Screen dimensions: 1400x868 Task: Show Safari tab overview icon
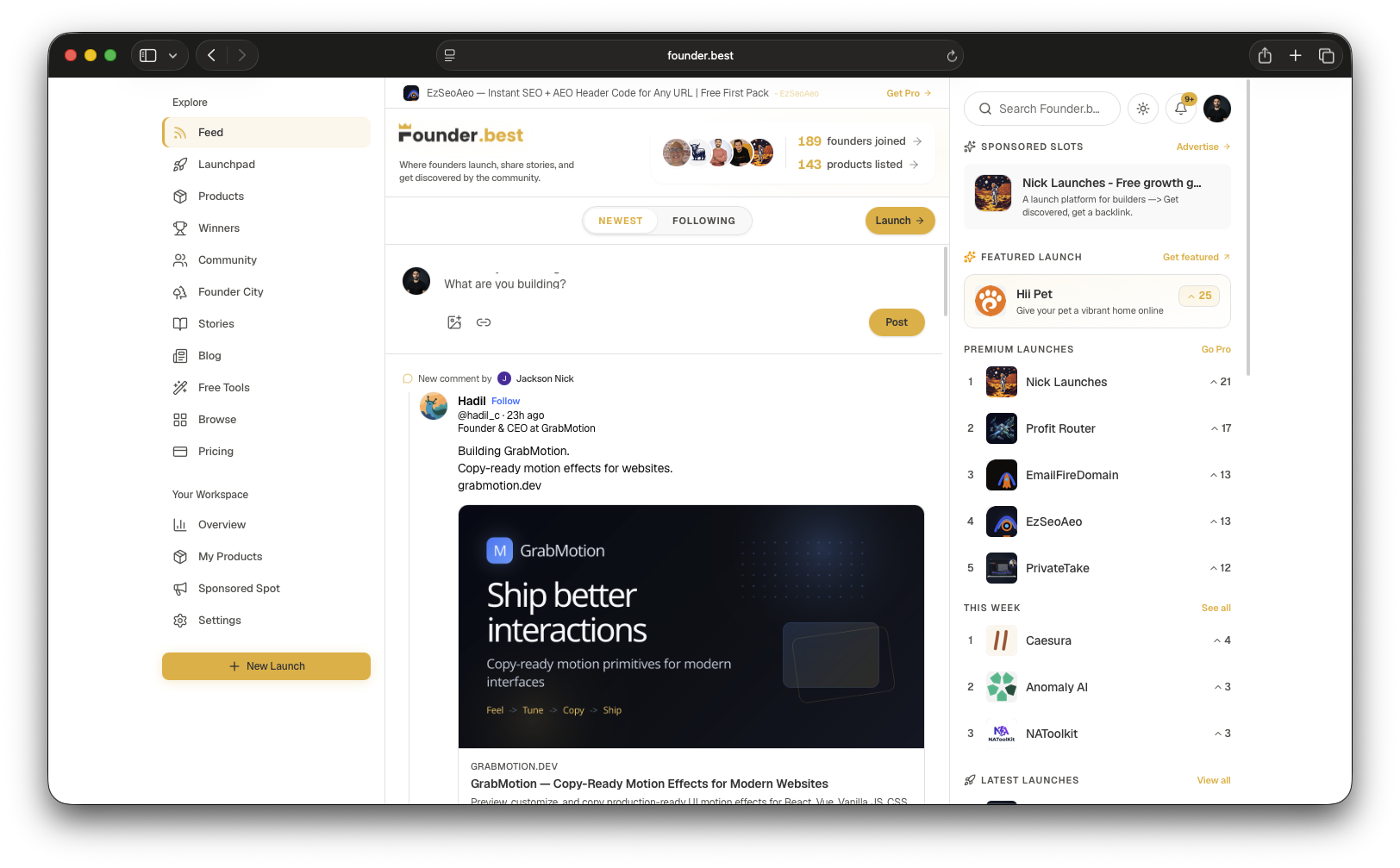(1326, 55)
